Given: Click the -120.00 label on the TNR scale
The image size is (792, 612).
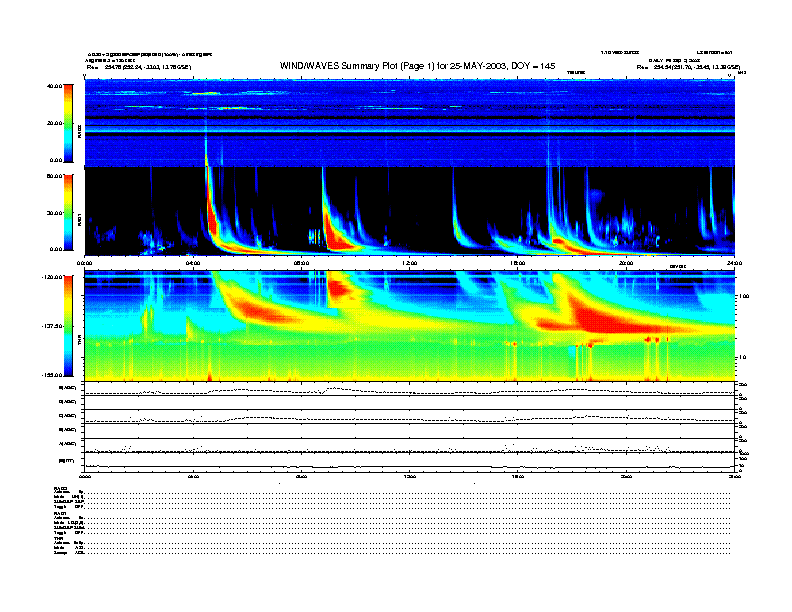Looking at the screenshot, I should (52, 277).
